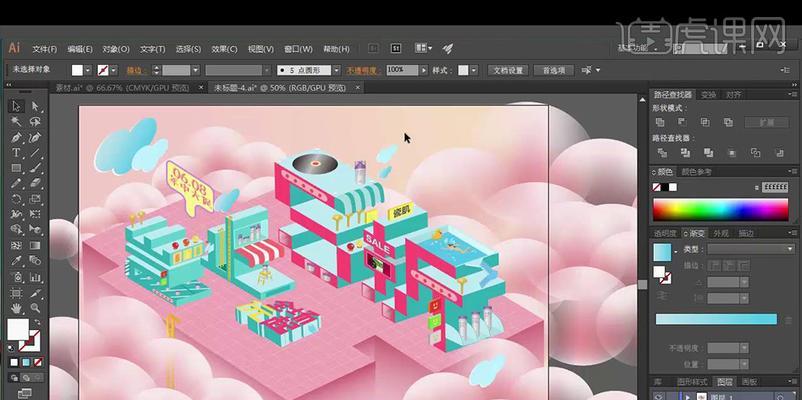Open the 文件(F) menu
The height and width of the screenshot is (400, 802).
(44, 49)
